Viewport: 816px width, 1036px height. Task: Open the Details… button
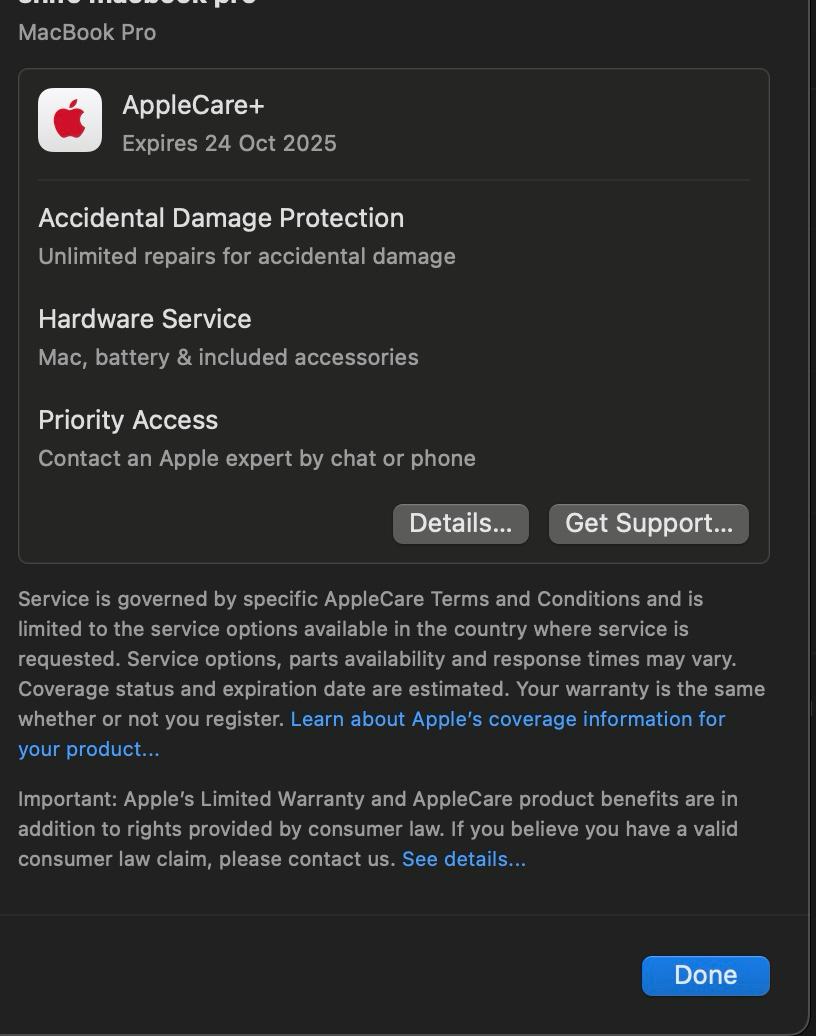point(461,523)
